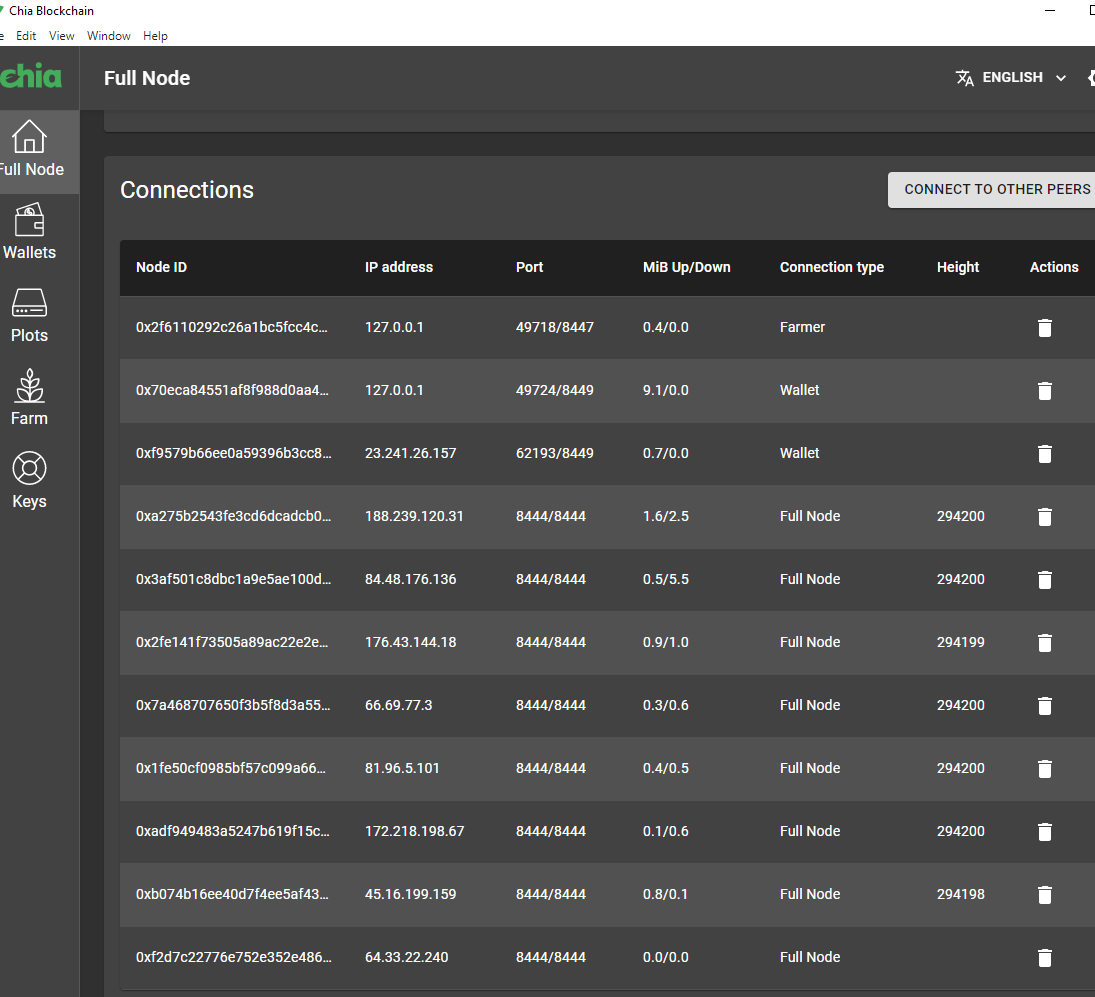Delete the Farmer connection on 127.0.0.1
Screen dimensions: 1095x997
(1045, 328)
